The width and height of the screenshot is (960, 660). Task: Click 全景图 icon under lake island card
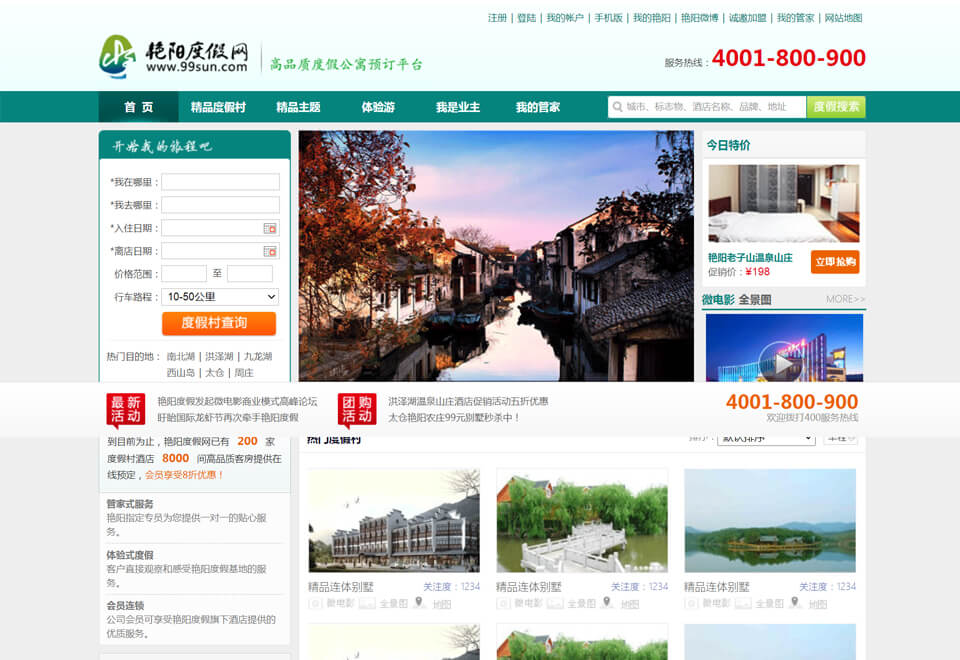click(x=743, y=604)
